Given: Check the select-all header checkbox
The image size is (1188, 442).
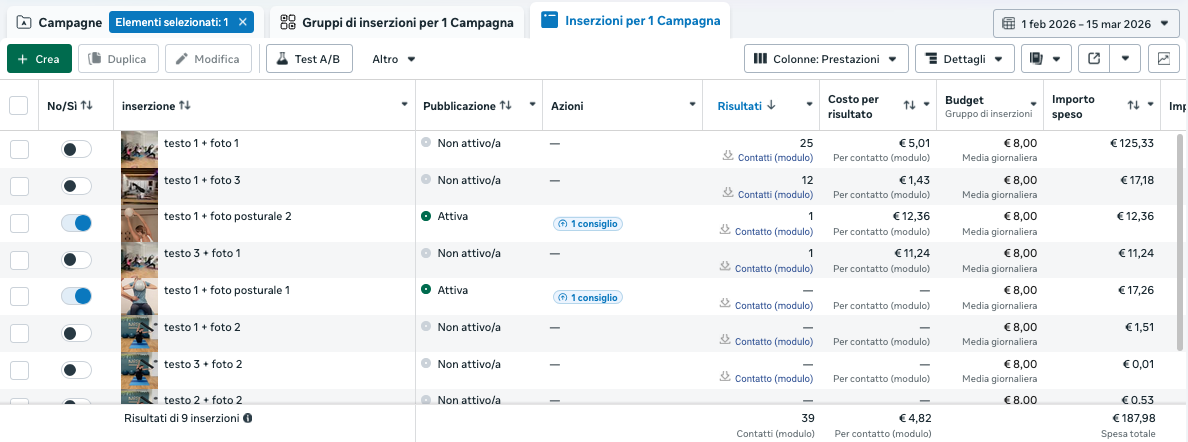Looking at the screenshot, I should [19, 105].
